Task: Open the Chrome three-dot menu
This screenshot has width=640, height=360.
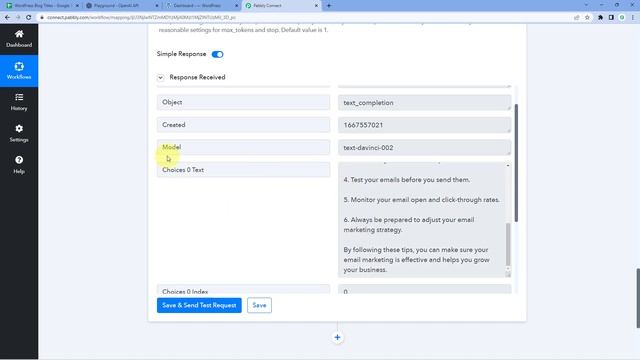Action: [633, 18]
